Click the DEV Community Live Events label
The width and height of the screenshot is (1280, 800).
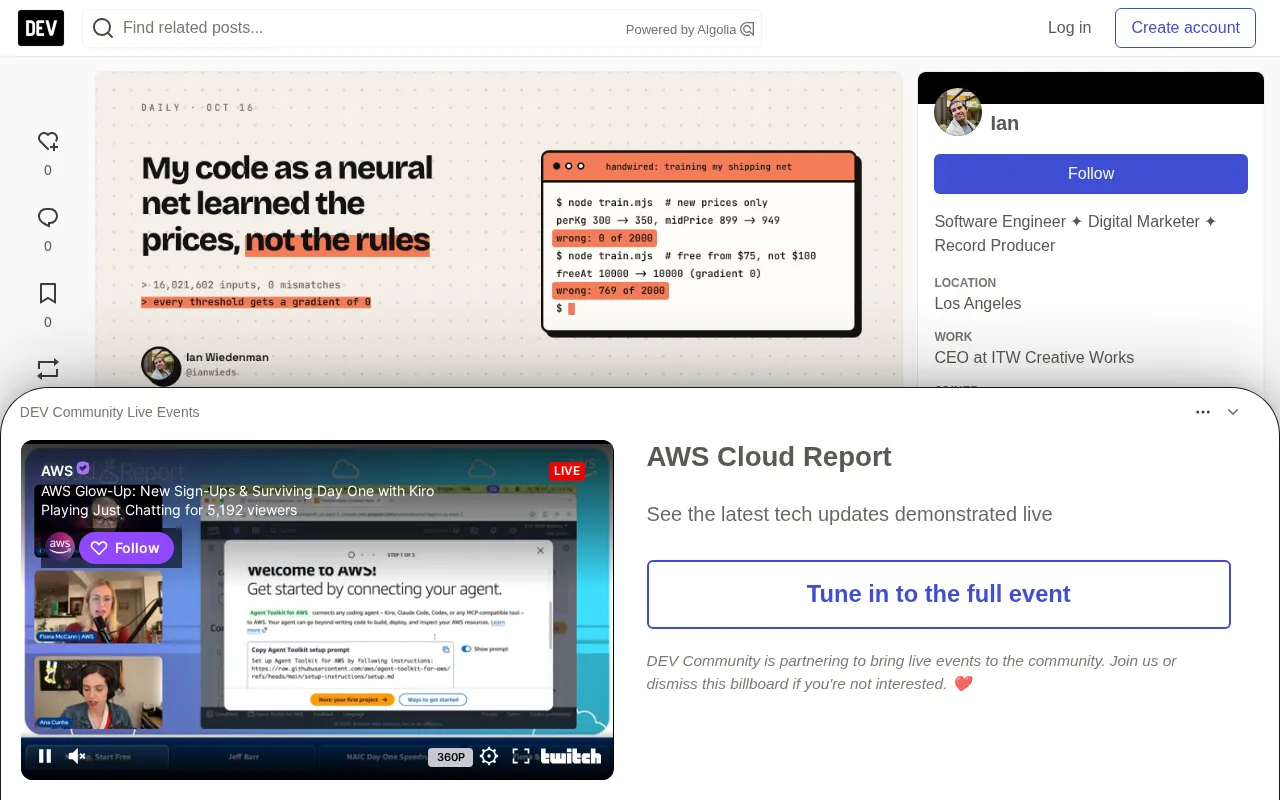pyautogui.click(x=110, y=412)
